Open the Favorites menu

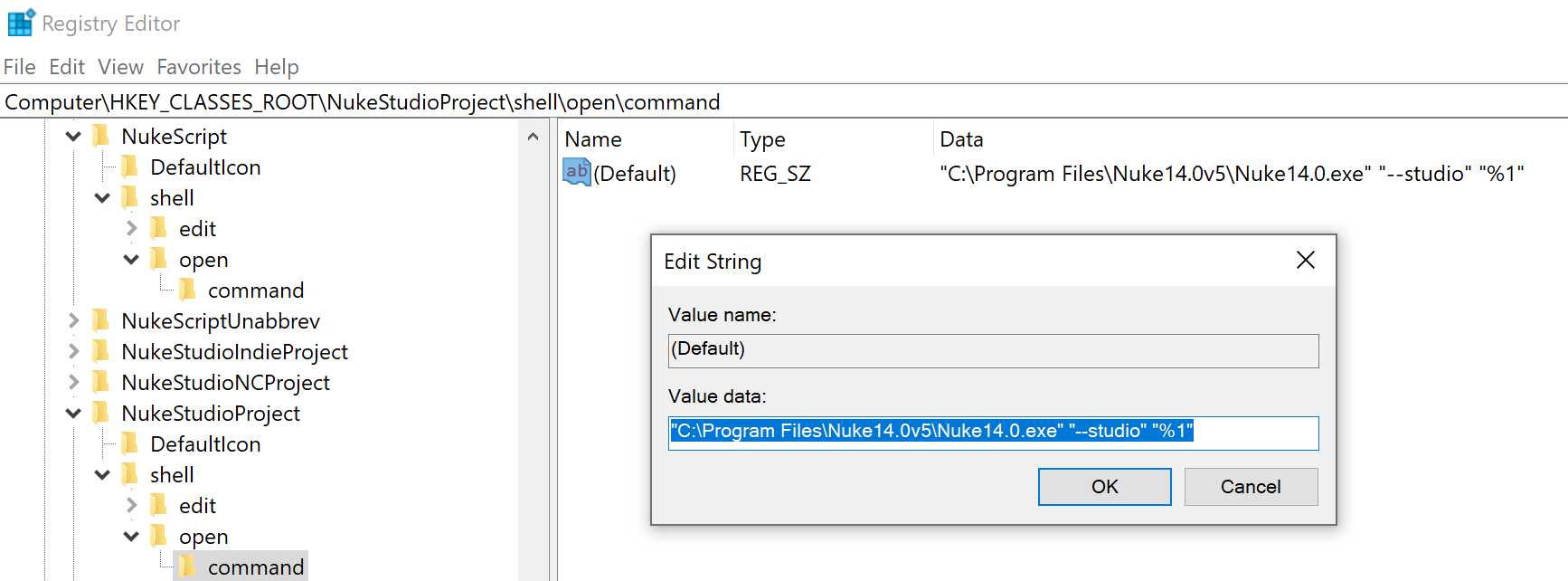(198, 67)
